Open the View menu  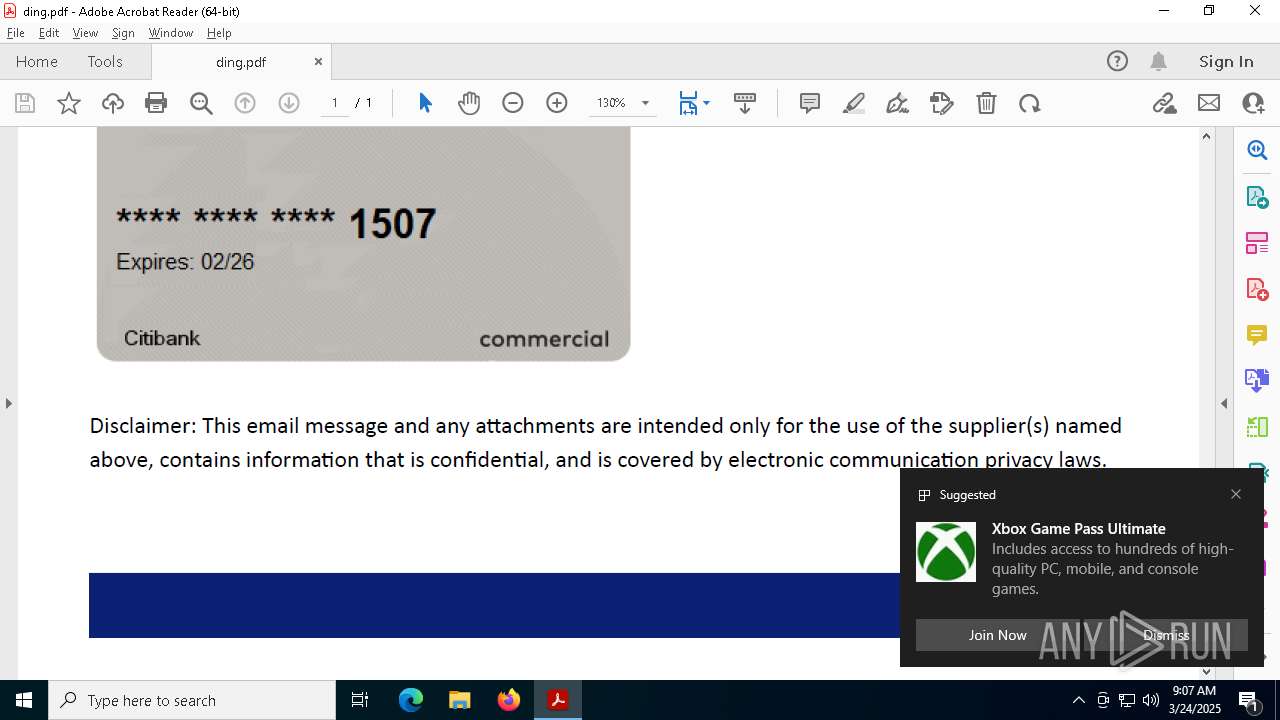point(85,33)
